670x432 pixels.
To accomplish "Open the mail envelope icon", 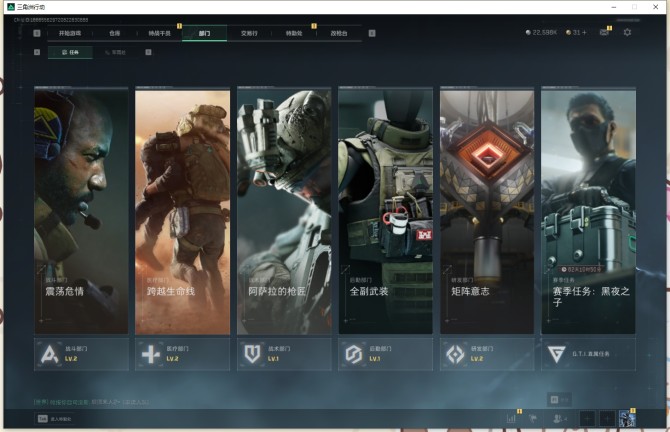I will point(604,32).
